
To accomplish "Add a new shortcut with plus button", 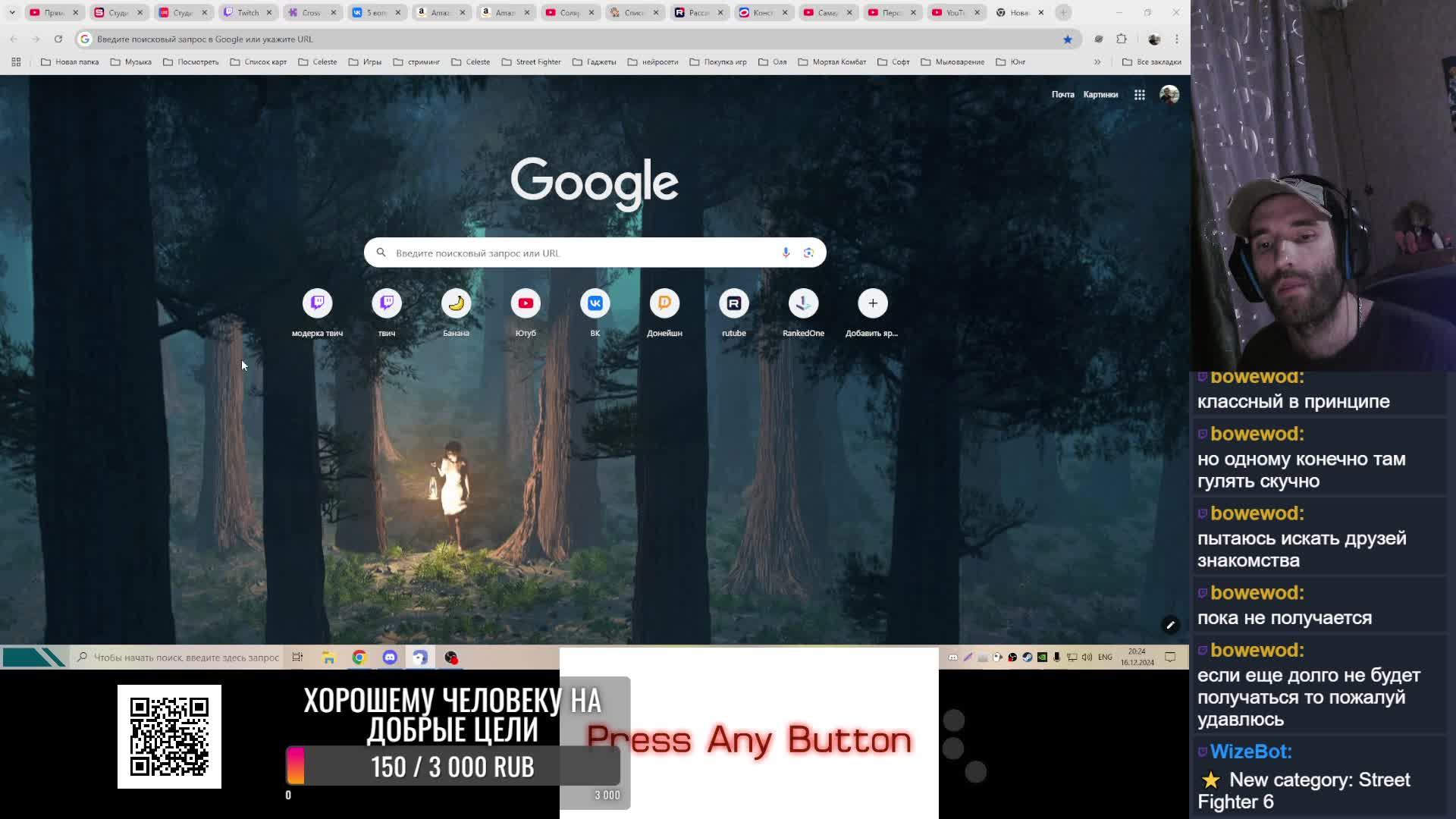I will coord(872,303).
